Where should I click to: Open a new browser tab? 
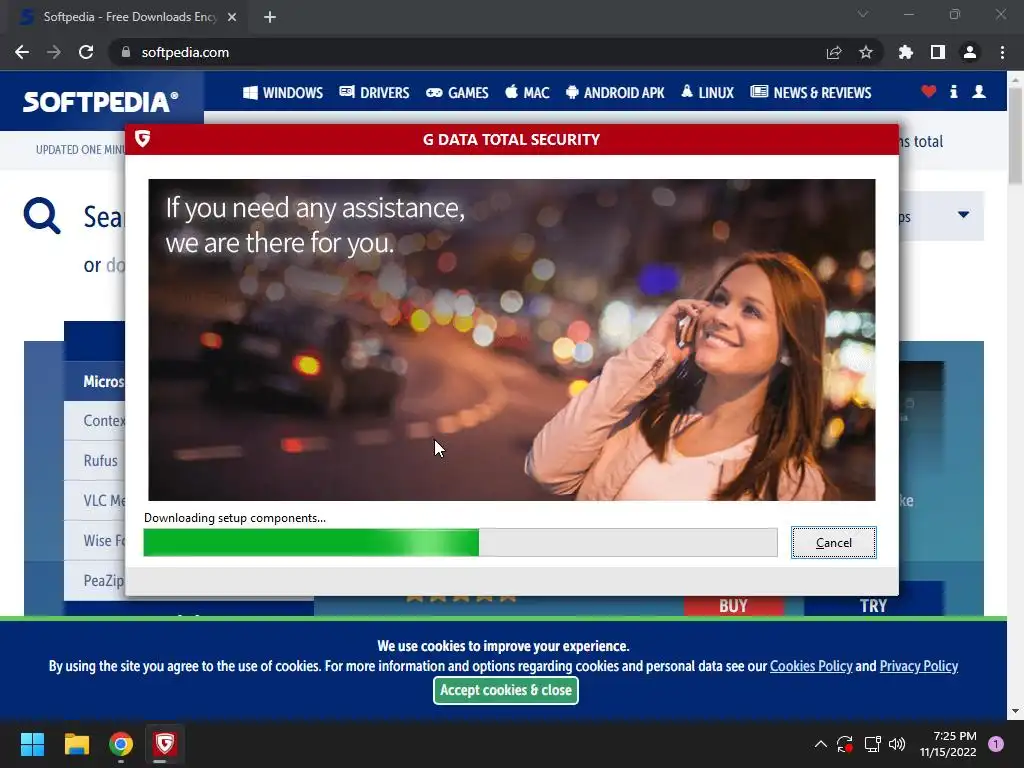pyautogui.click(x=270, y=17)
